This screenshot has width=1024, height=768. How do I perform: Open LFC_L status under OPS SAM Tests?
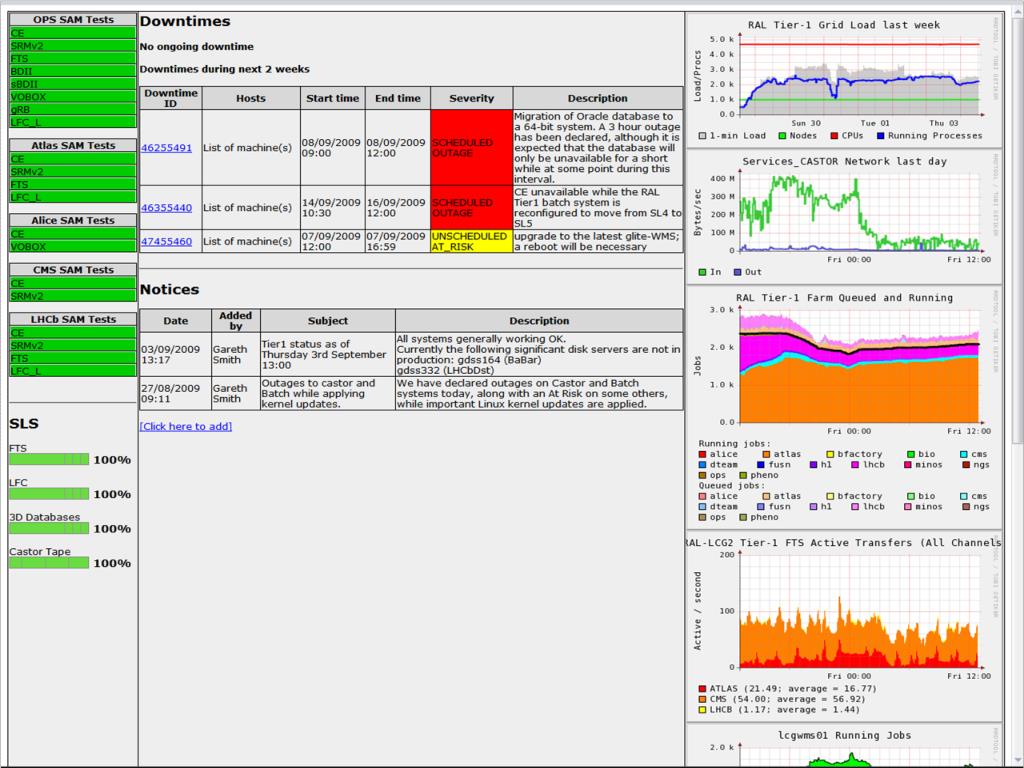72,122
